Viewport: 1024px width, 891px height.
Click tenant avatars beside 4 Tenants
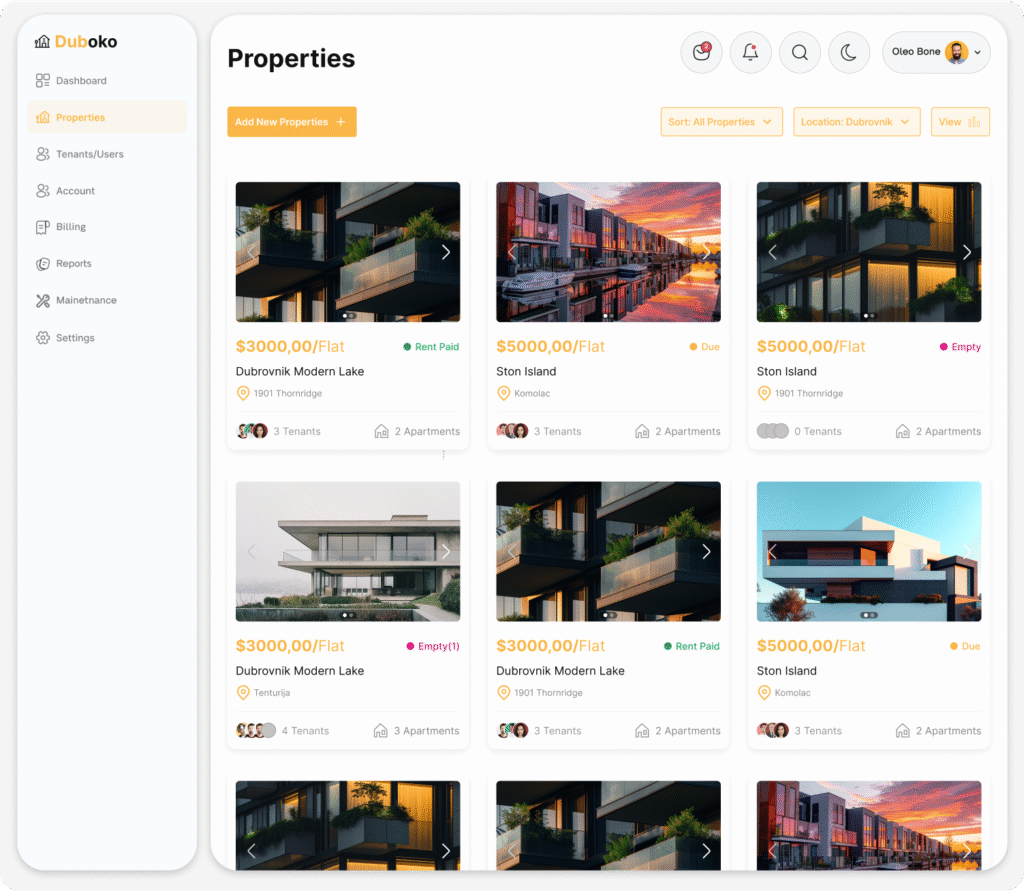[255, 730]
